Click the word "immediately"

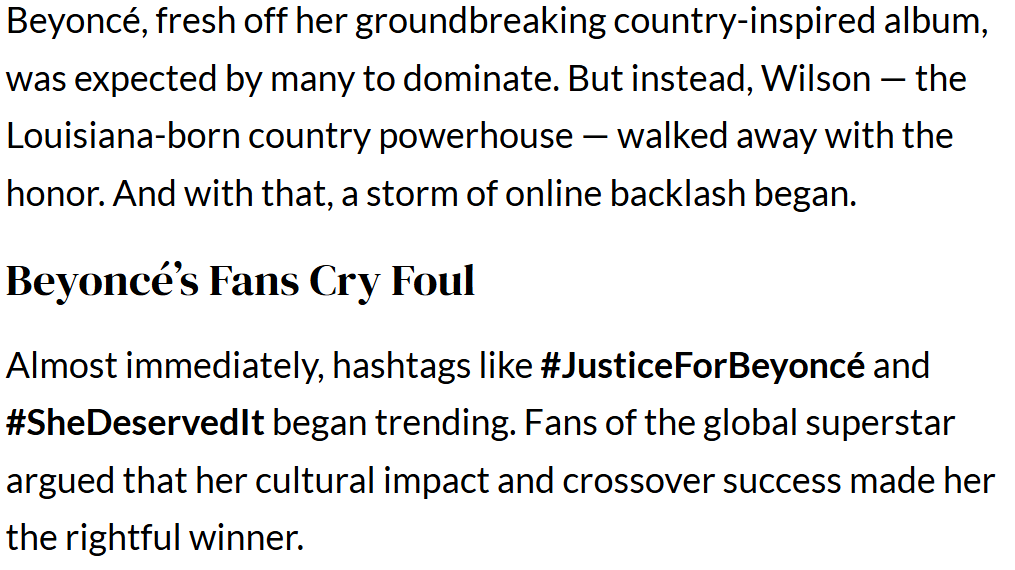(x=206, y=366)
